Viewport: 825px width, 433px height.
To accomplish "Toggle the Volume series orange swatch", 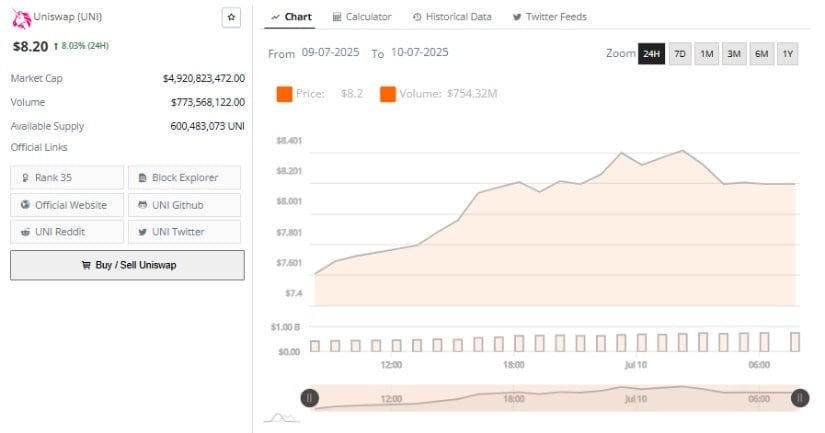I will [388, 94].
